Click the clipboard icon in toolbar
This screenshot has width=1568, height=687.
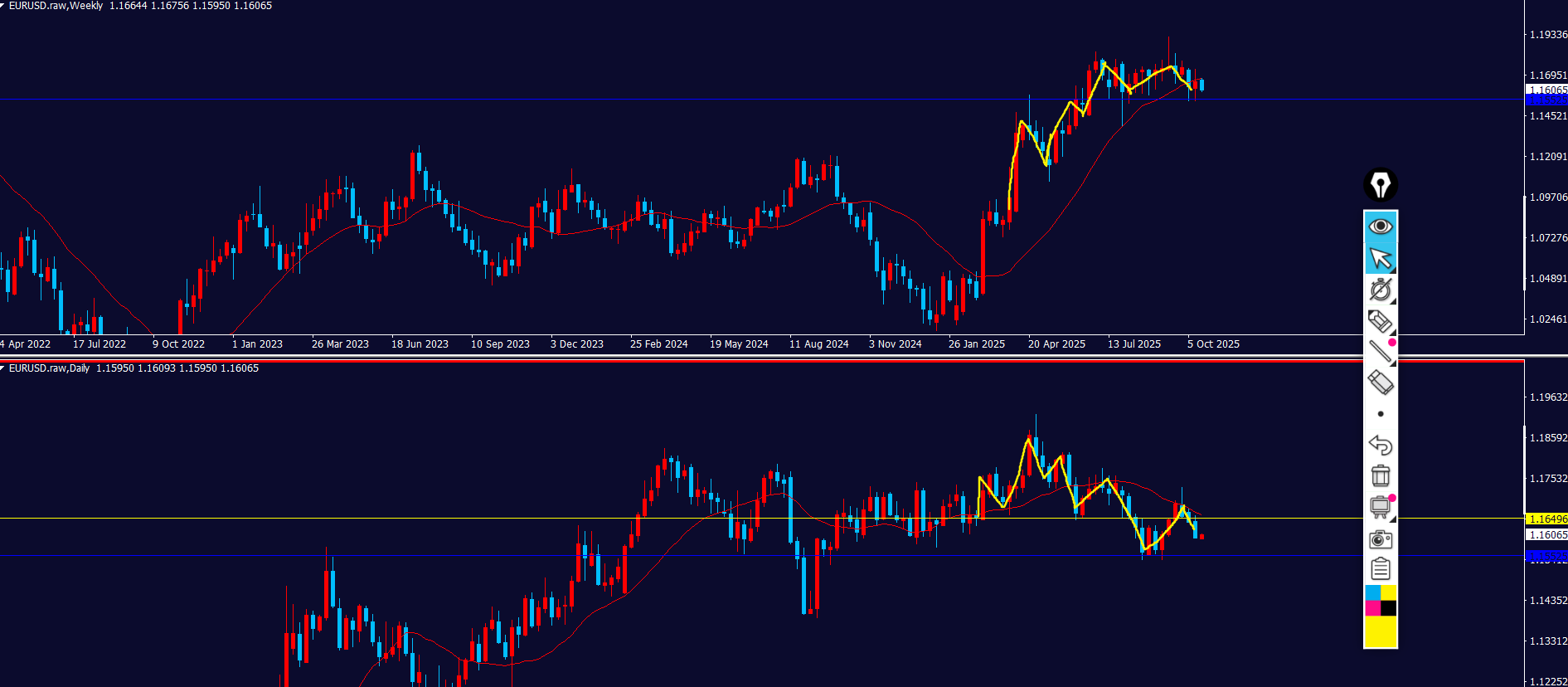pyautogui.click(x=1381, y=569)
